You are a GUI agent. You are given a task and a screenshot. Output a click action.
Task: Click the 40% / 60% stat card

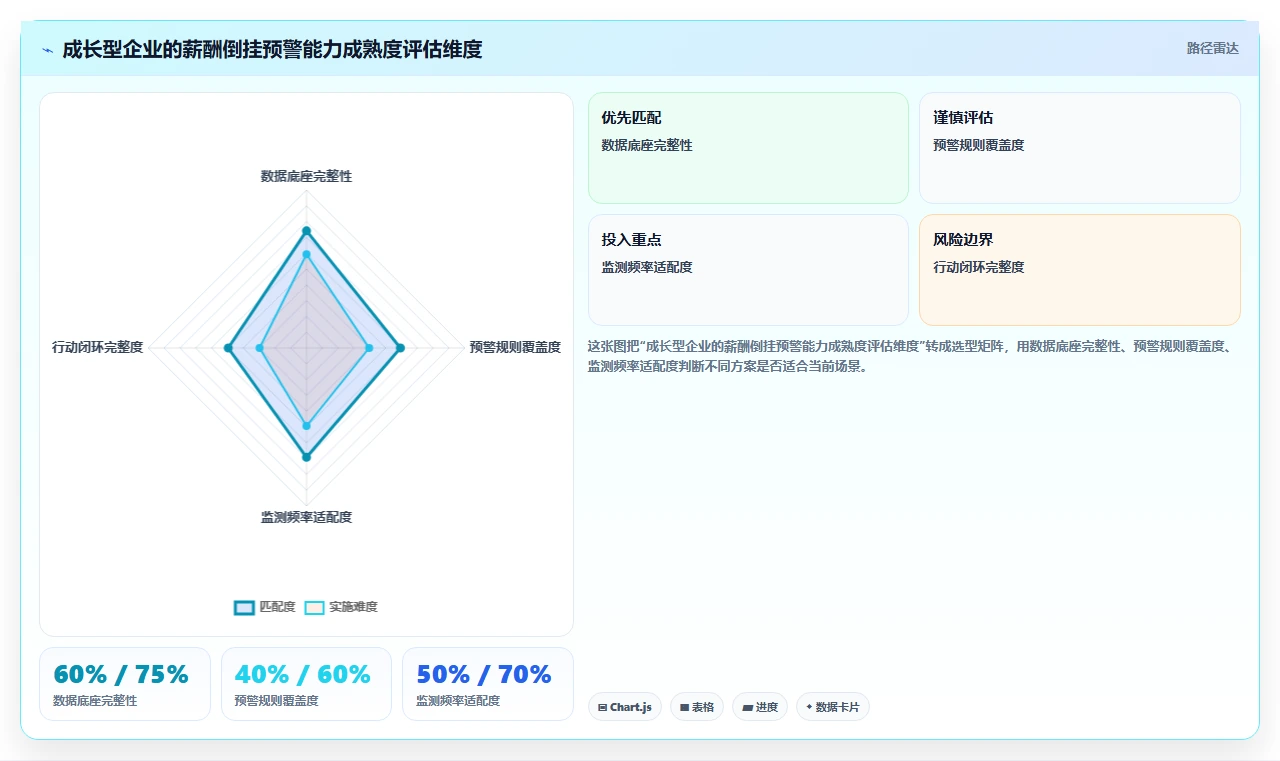tap(306, 684)
